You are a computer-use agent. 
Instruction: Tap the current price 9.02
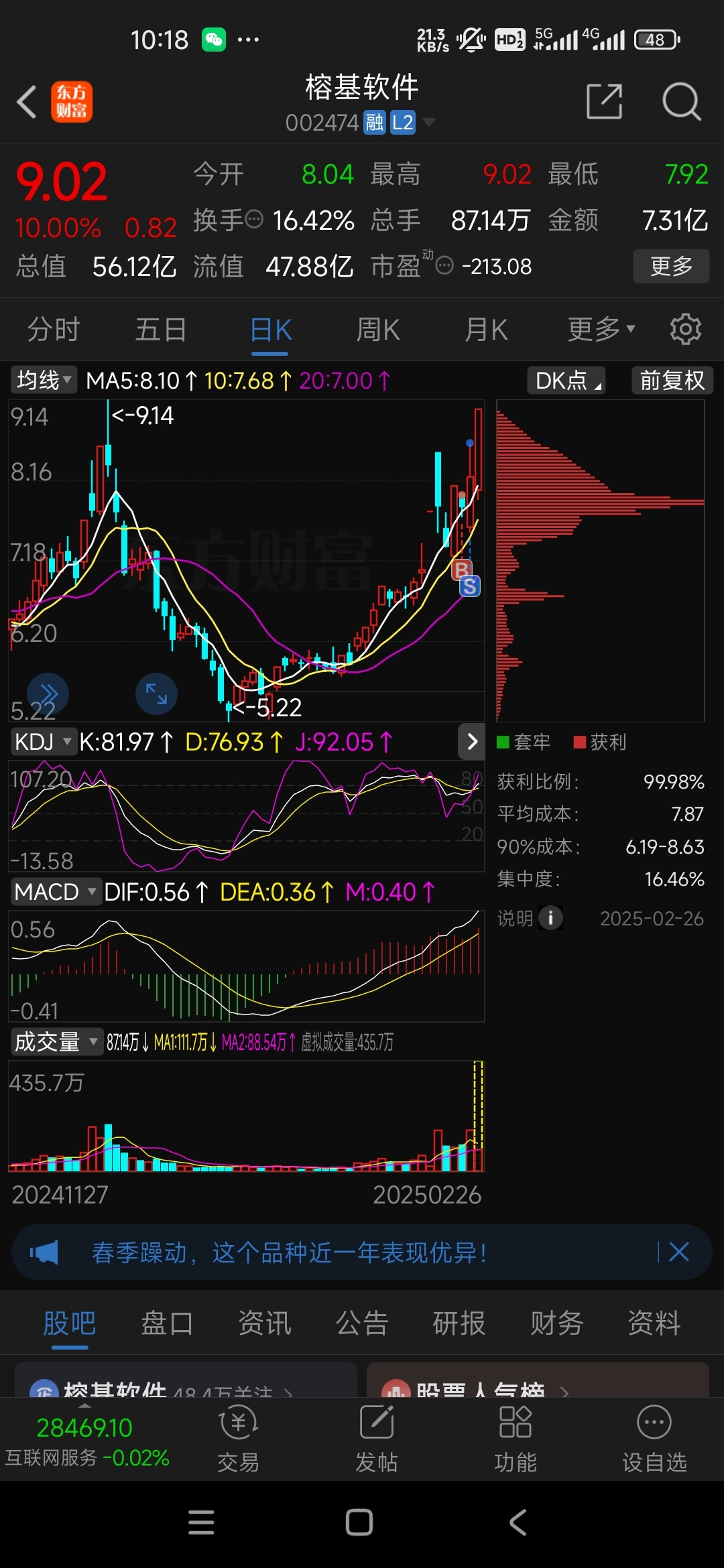pyautogui.click(x=62, y=182)
